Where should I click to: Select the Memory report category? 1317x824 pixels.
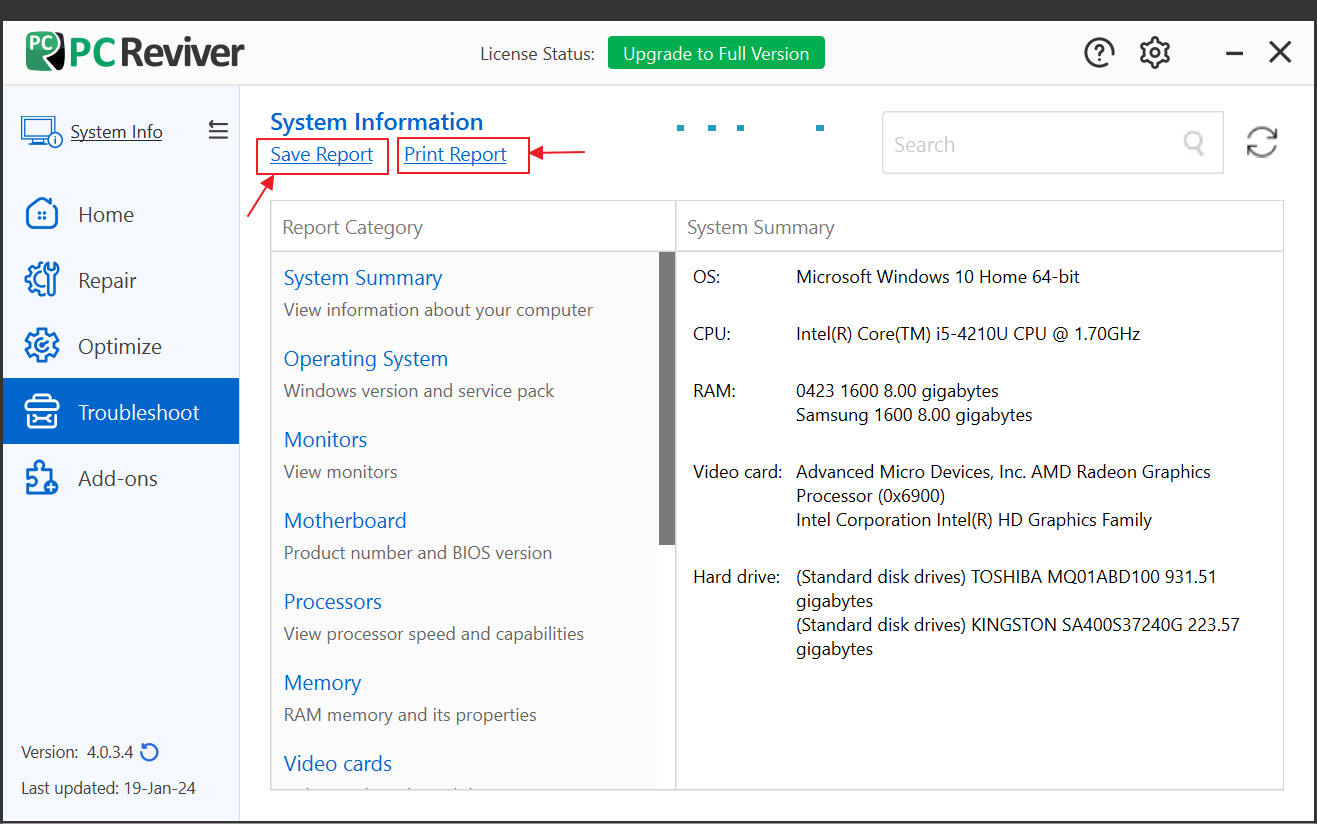coord(323,683)
